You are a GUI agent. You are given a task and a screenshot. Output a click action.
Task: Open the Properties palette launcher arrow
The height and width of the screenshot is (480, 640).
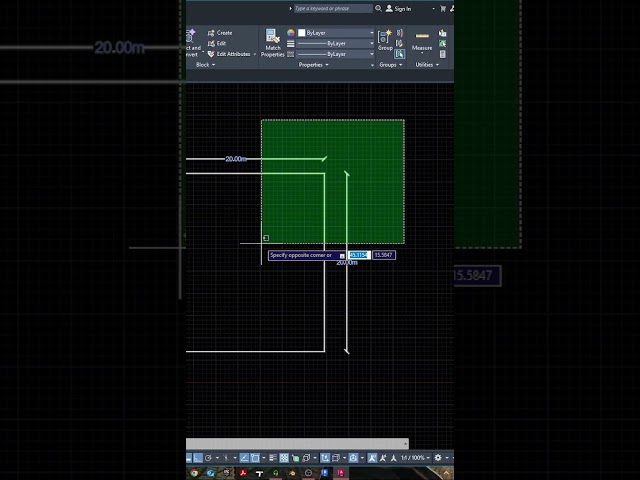tap(372, 65)
